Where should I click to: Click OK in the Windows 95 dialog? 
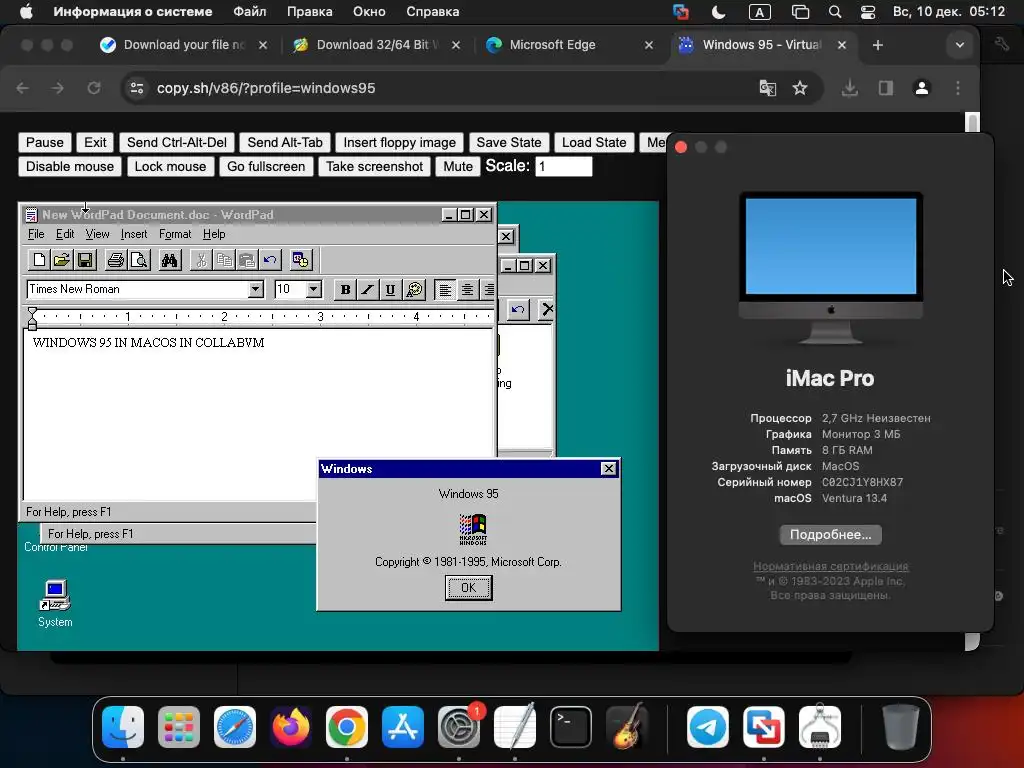tap(469, 588)
